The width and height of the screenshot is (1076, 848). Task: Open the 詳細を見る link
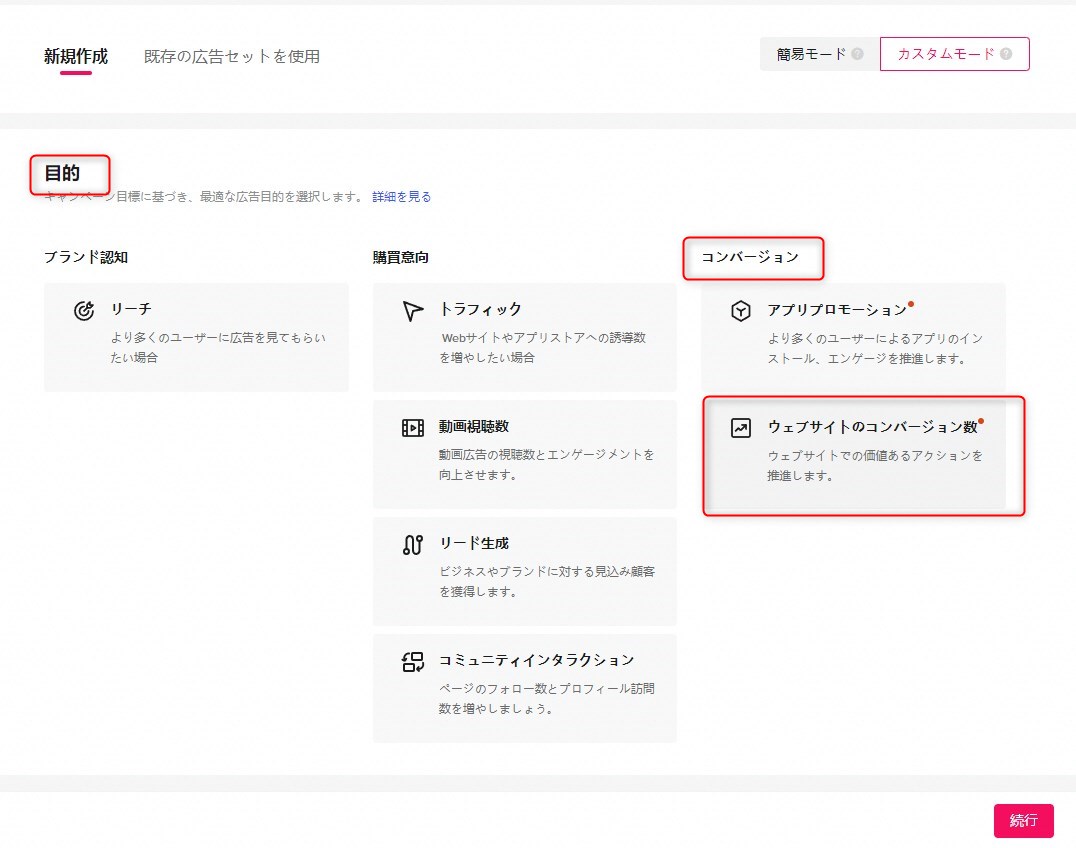402,197
